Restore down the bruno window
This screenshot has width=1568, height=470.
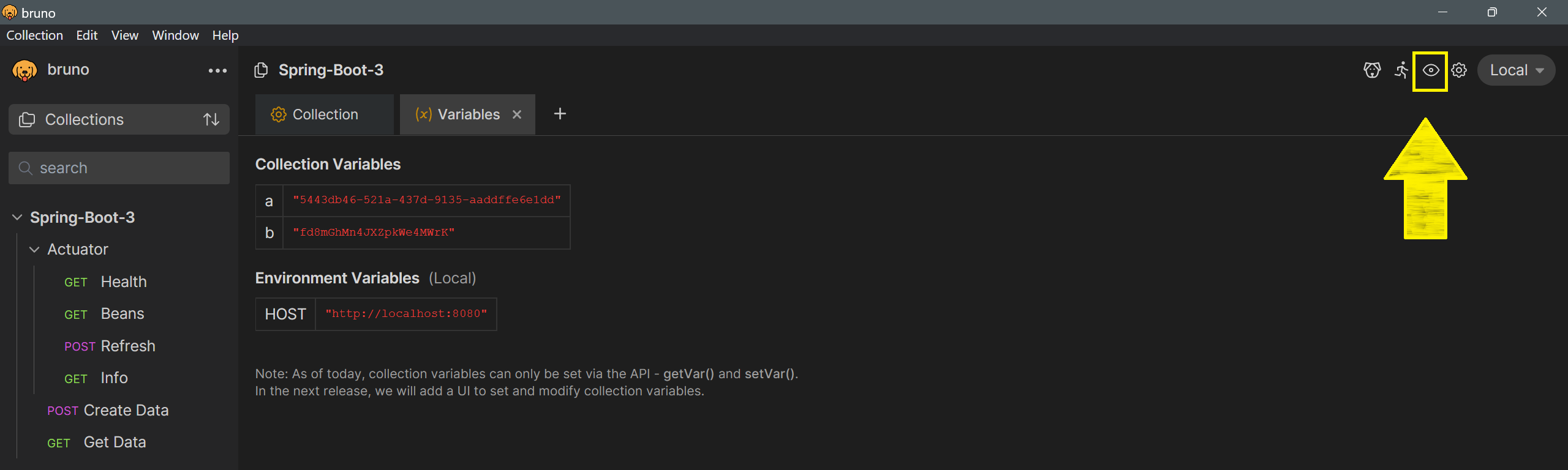pyautogui.click(x=1492, y=12)
